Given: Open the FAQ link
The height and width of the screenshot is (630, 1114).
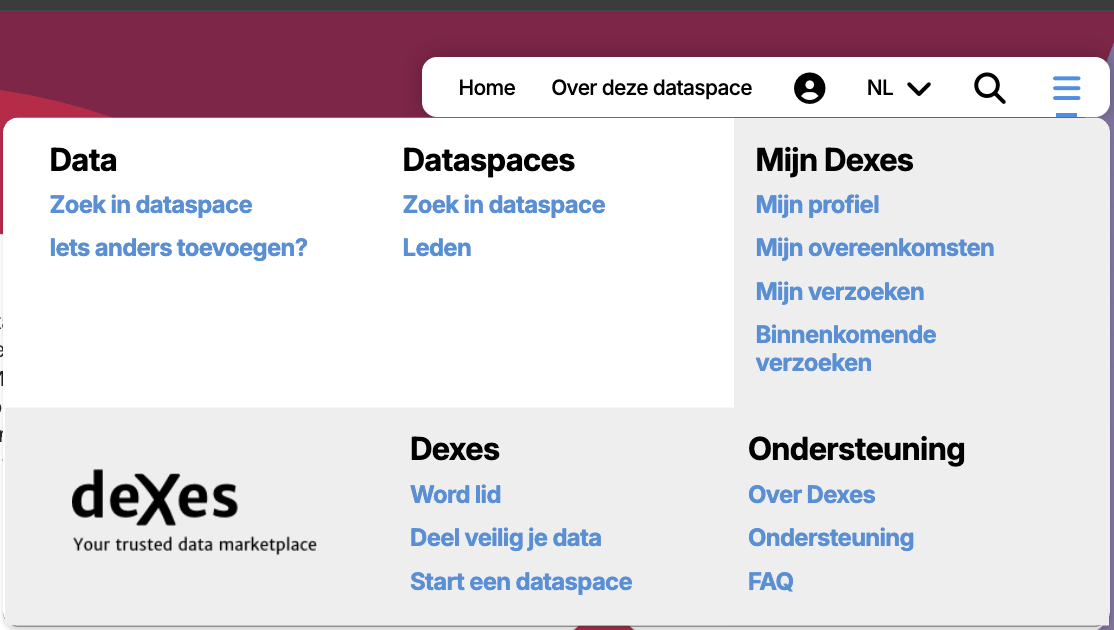Looking at the screenshot, I should coord(771,582).
